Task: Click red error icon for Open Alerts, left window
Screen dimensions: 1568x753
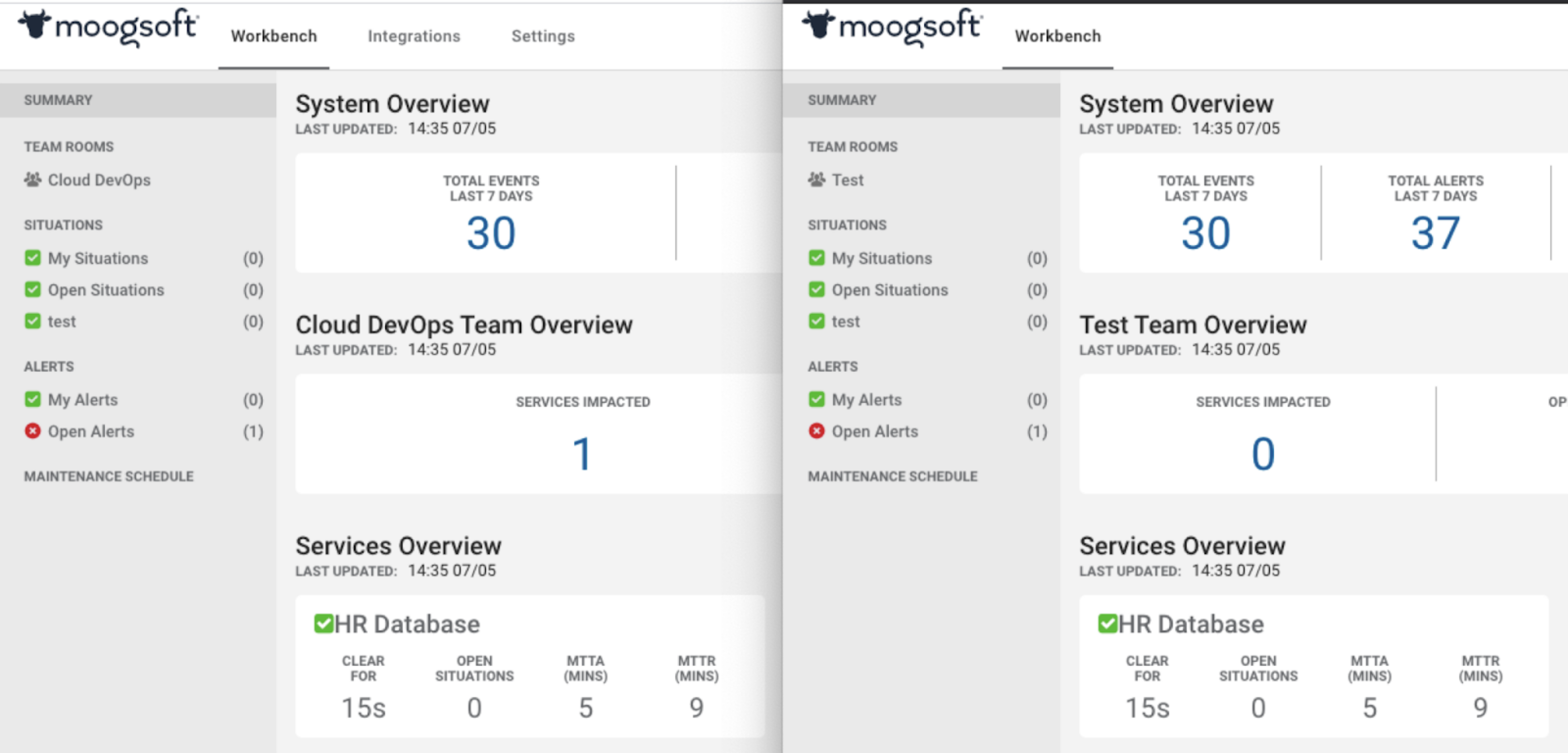Action: (33, 431)
